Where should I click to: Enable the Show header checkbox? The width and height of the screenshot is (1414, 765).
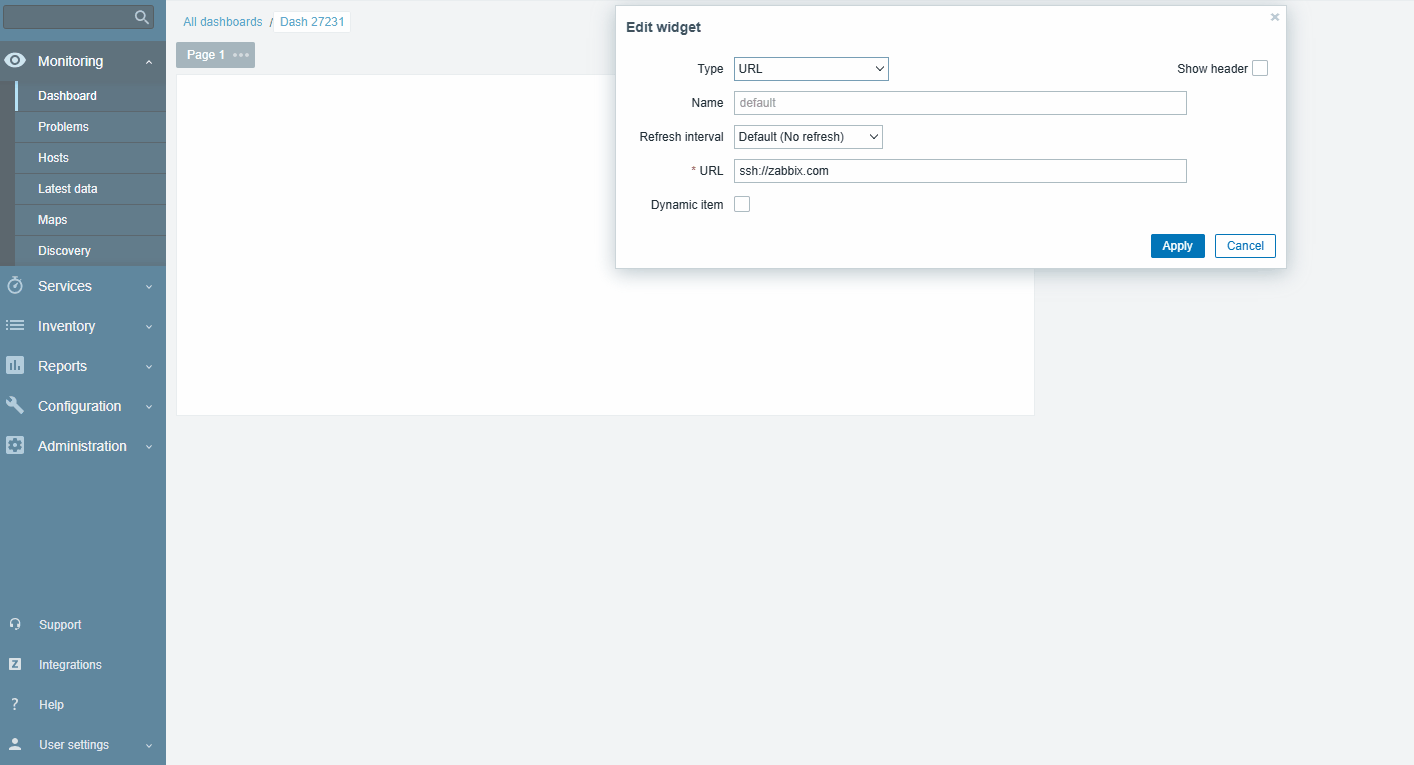(x=1260, y=69)
